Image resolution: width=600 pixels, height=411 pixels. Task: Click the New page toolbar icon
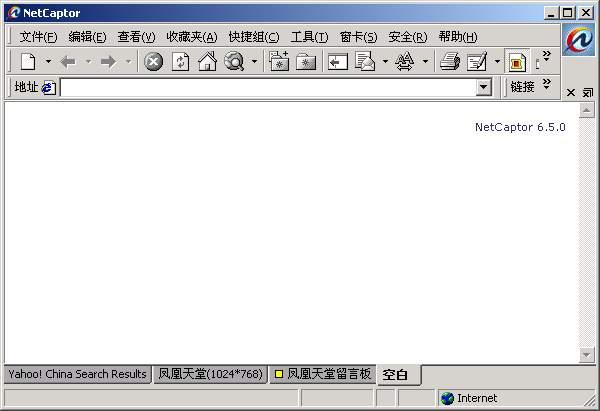click(x=28, y=62)
